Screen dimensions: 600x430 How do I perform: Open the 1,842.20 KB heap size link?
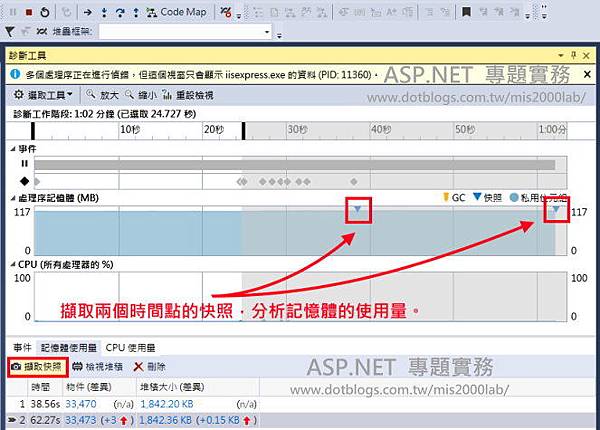click(x=167, y=404)
